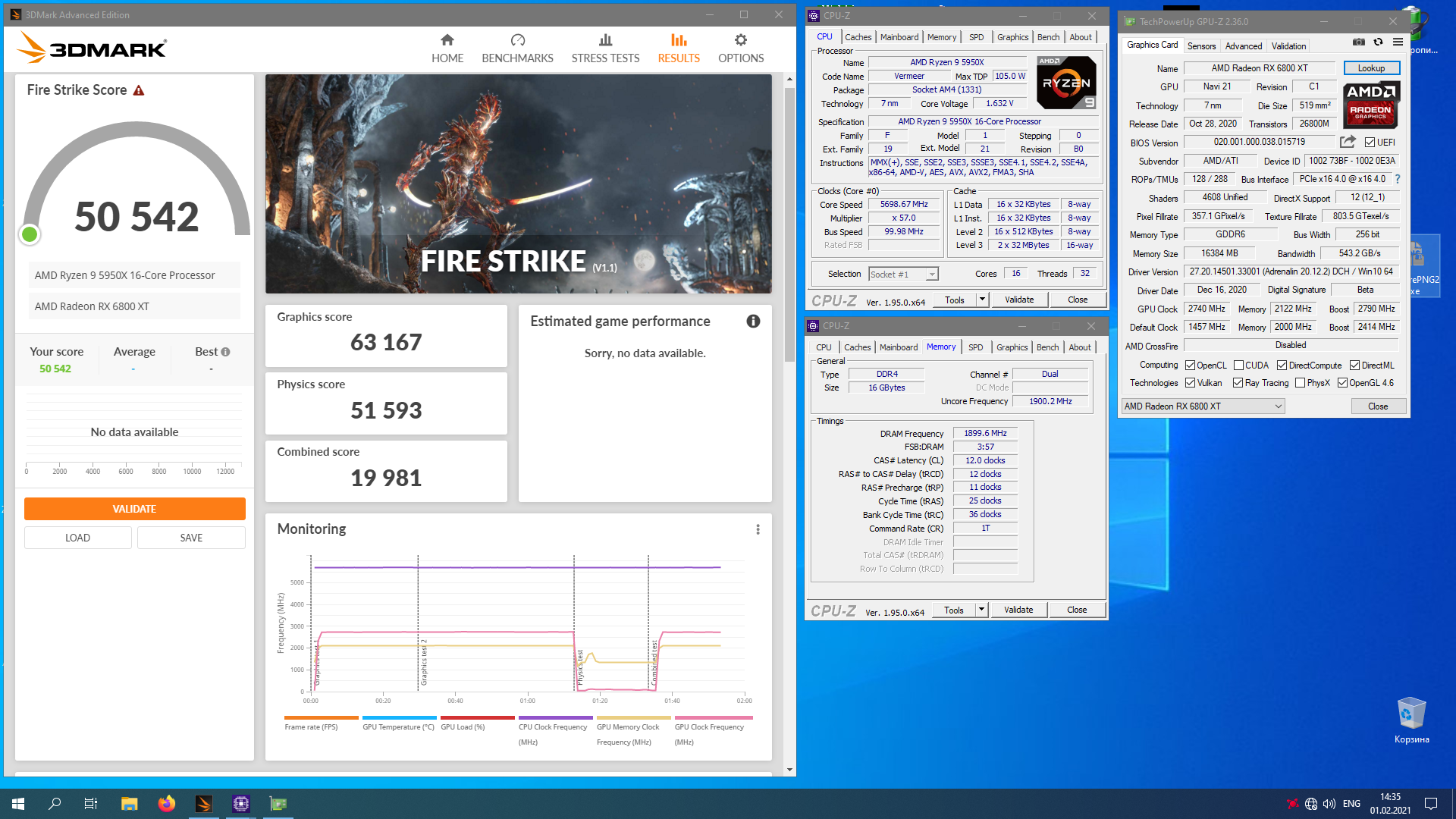Click the Fire Strike thumbnail image
Image resolution: width=1456 pixels, height=819 pixels.
(x=519, y=184)
